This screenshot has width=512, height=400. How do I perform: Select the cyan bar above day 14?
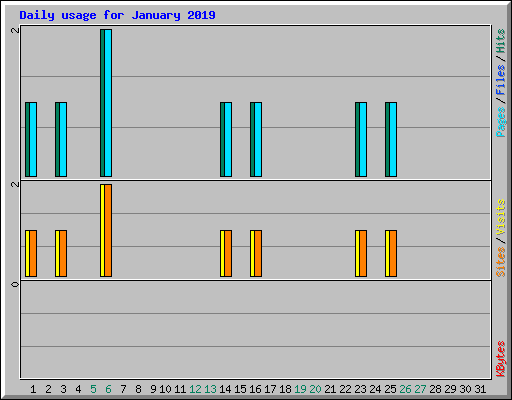point(228,139)
